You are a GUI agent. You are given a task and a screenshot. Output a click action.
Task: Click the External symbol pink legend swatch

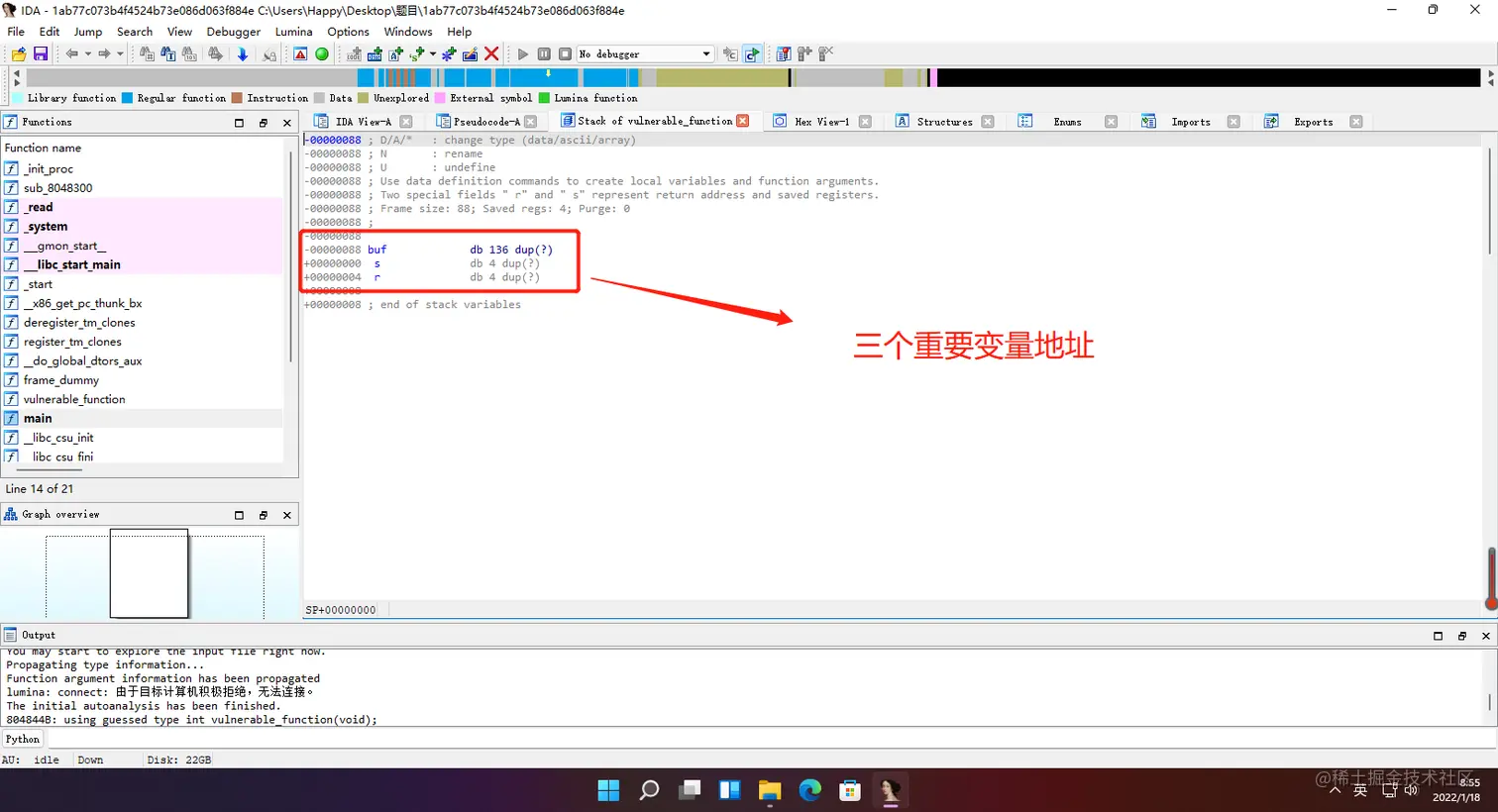(440, 98)
